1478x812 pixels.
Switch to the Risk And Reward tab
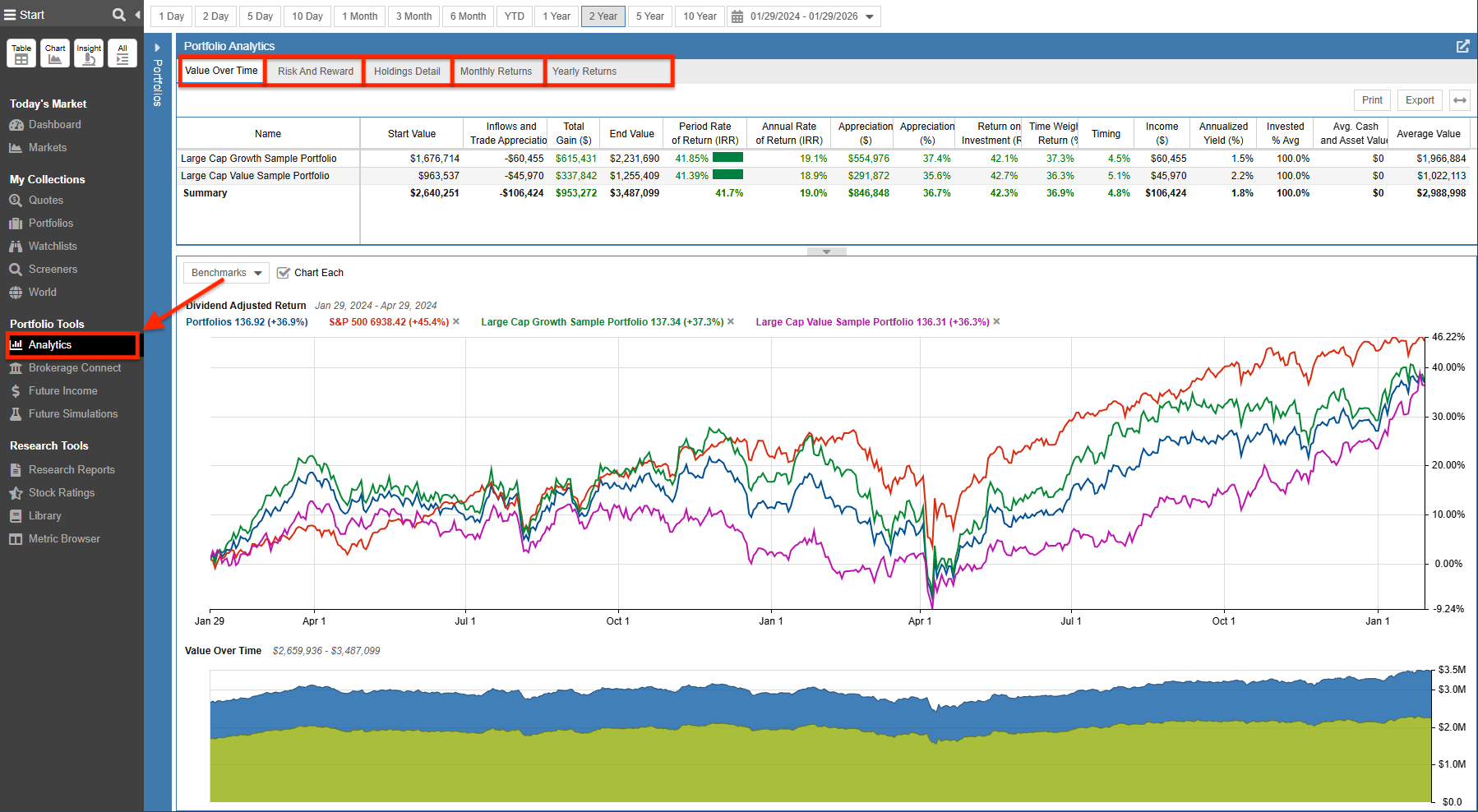click(315, 72)
